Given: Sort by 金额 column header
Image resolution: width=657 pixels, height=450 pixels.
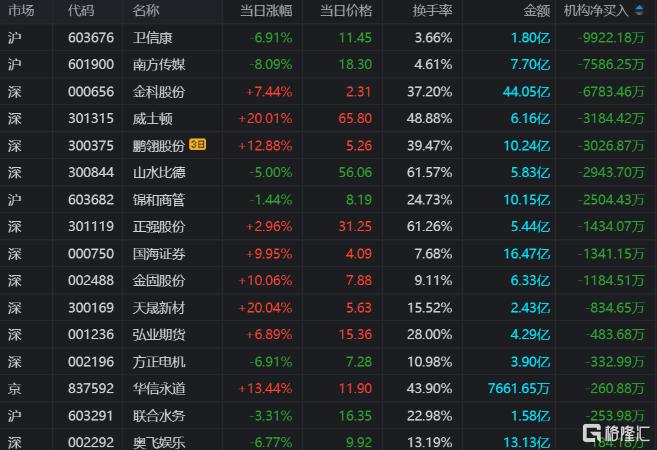Looking at the screenshot, I should [536, 11].
